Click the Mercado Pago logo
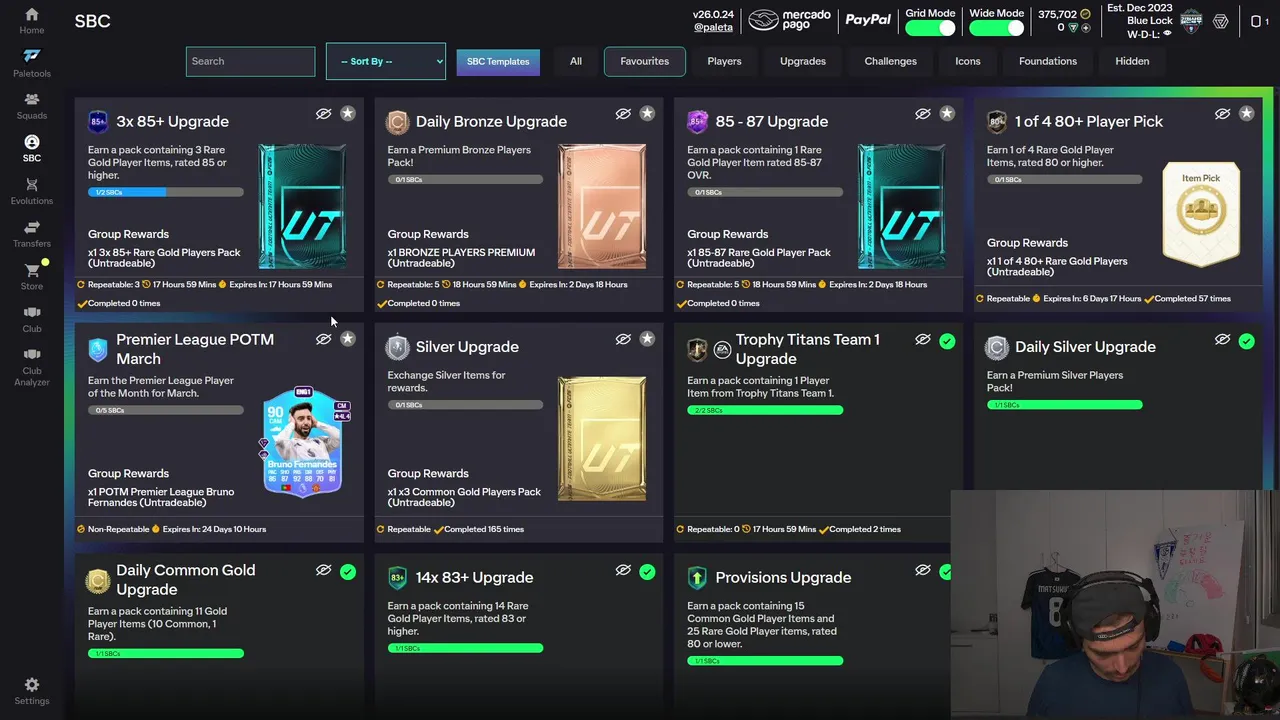The image size is (1280, 720). click(x=790, y=20)
